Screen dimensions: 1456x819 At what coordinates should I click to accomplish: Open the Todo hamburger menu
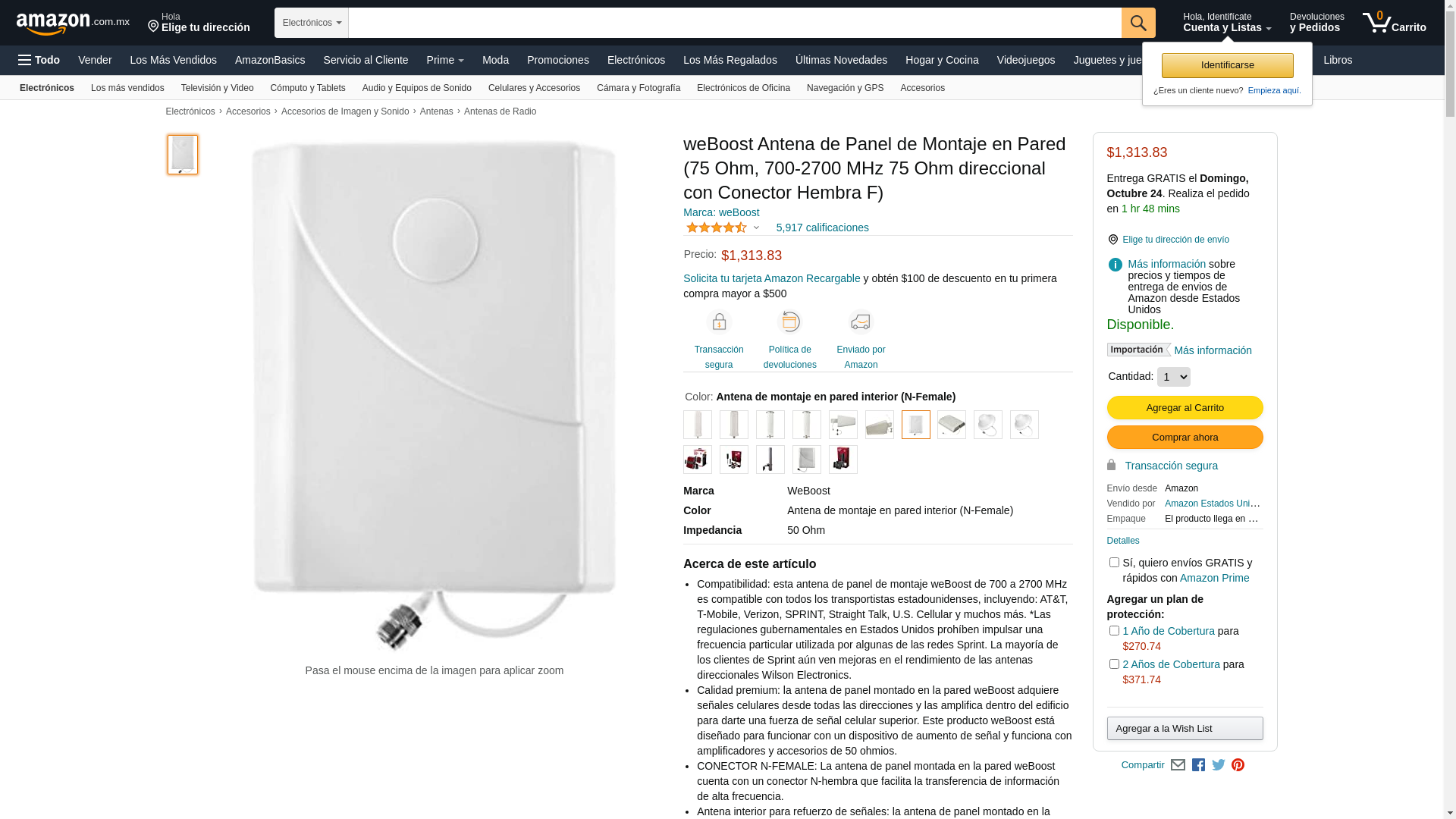tap(39, 60)
